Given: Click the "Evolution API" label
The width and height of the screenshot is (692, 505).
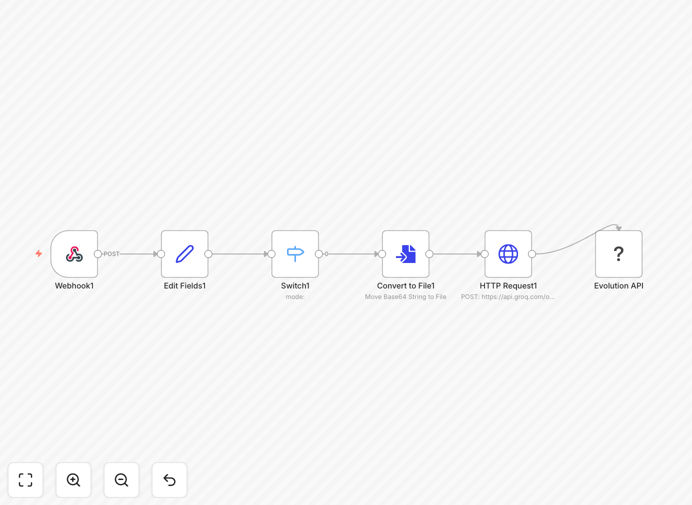Looking at the screenshot, I should (618, 286).
